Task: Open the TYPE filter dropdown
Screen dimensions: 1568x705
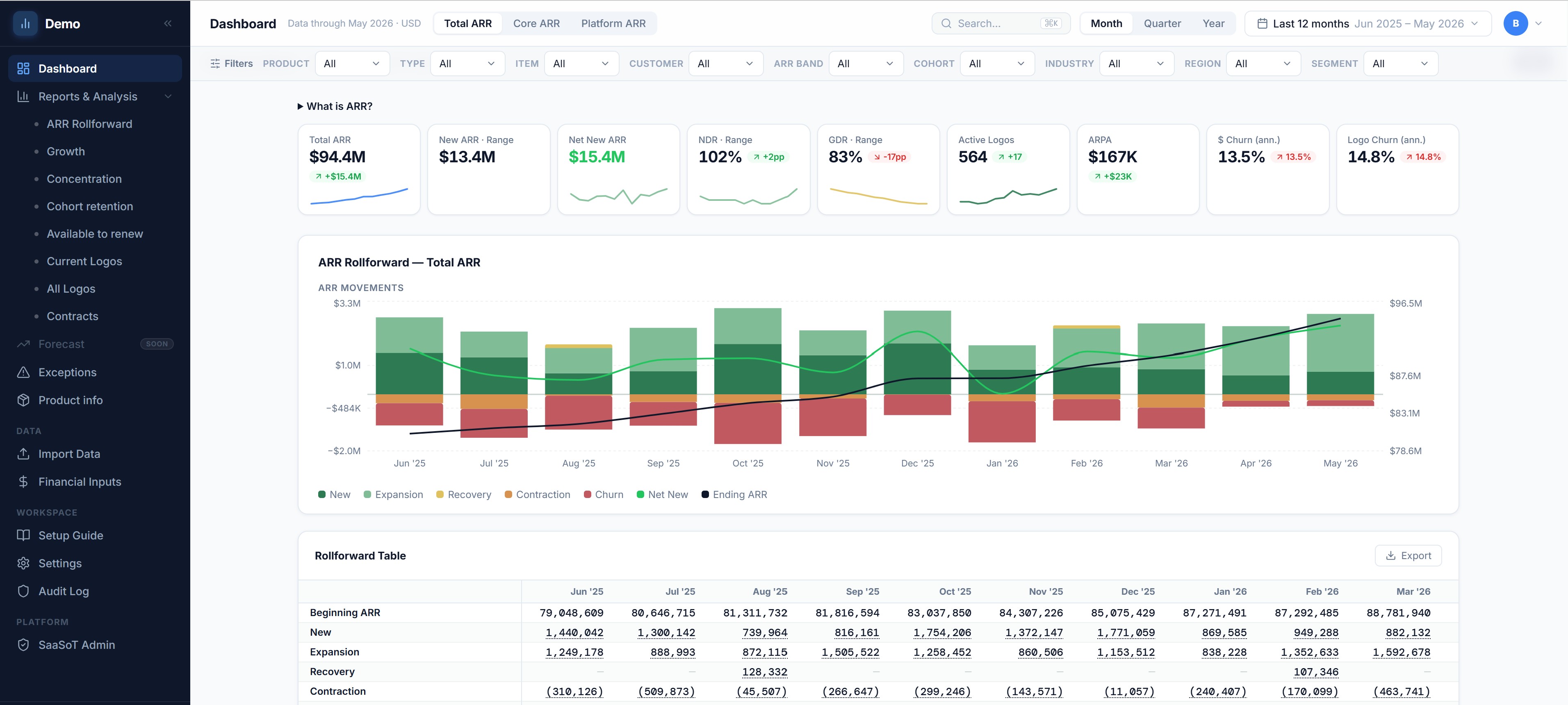Action: [x=467, y=63]
